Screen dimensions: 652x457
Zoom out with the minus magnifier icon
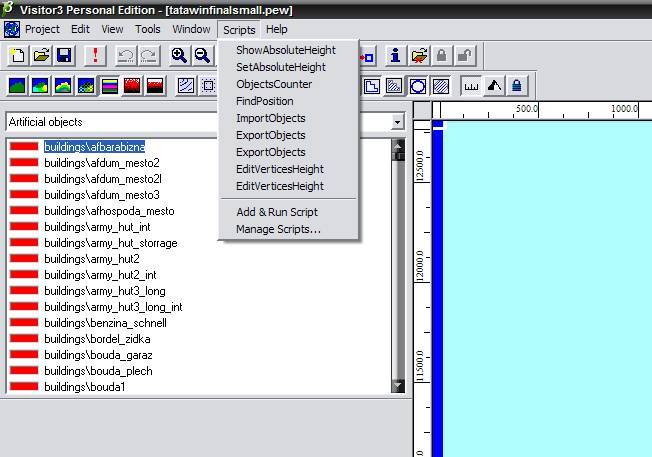coord(203,55)
